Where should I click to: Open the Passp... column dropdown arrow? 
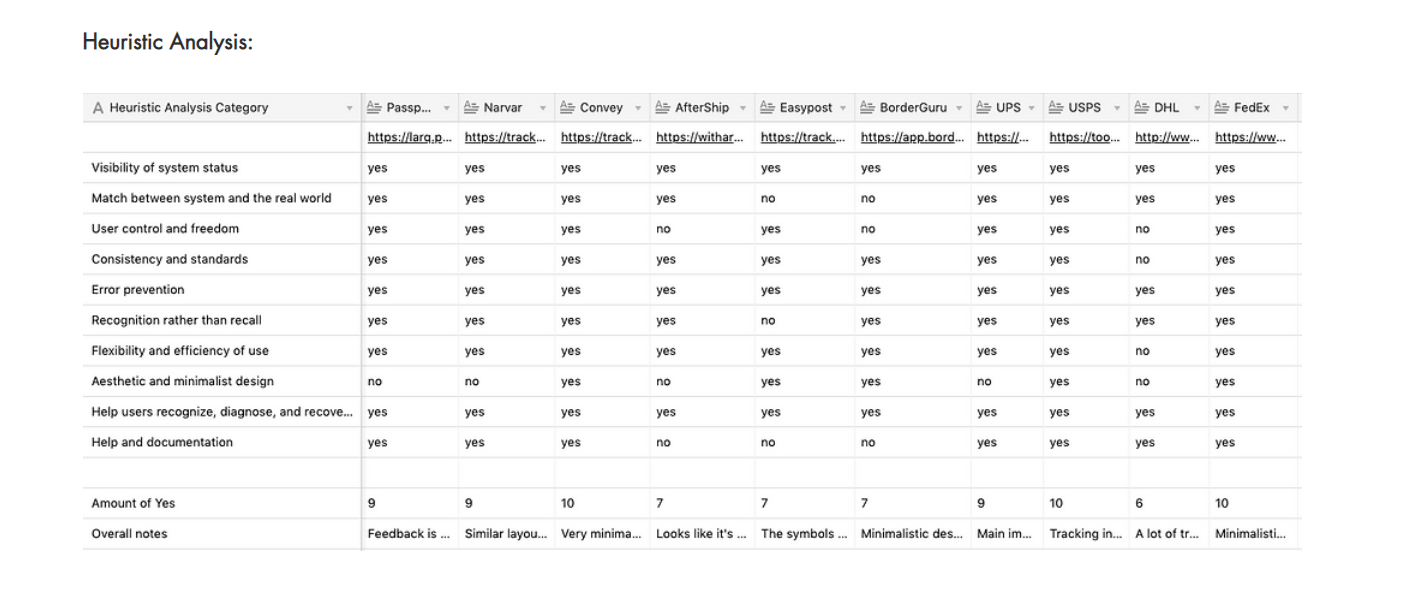446,108
